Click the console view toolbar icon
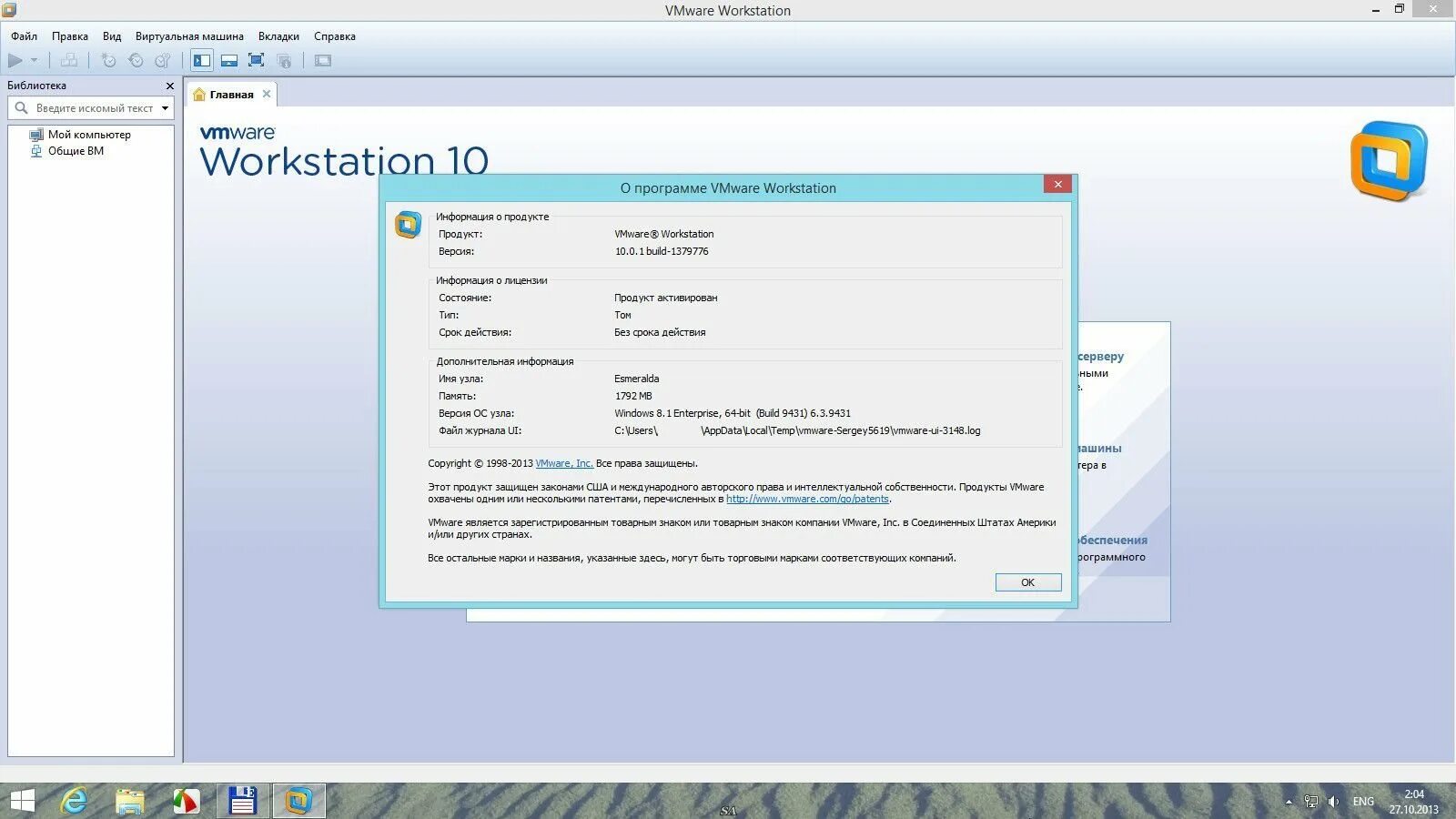 pos(323,61)
